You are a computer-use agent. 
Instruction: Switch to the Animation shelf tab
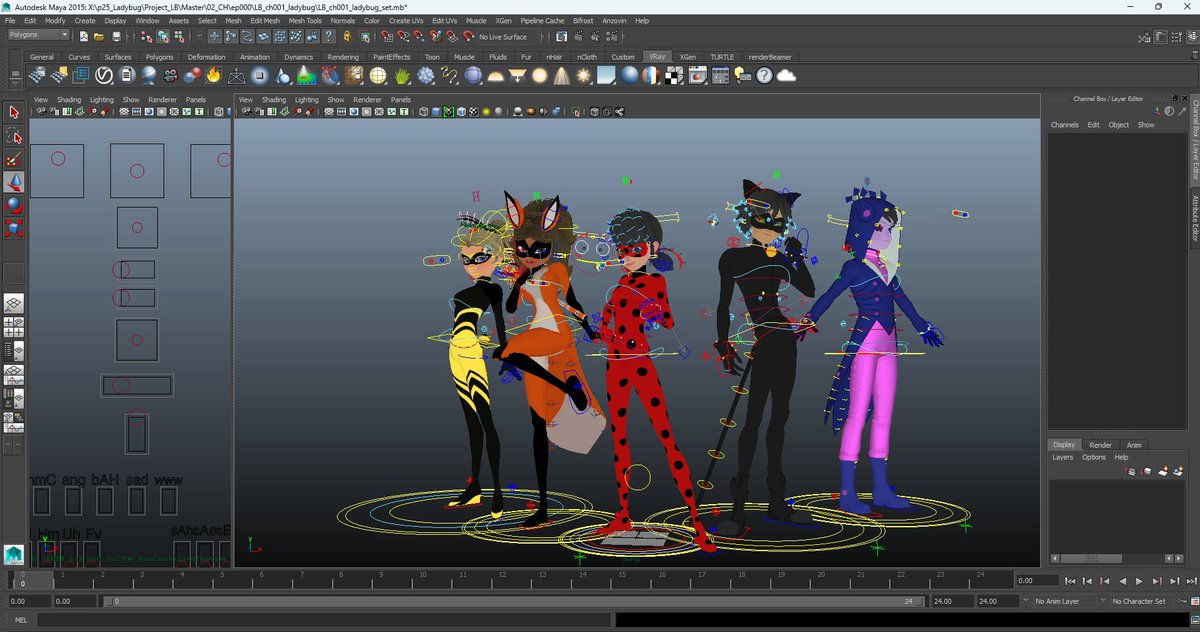[x=254, y=57]
